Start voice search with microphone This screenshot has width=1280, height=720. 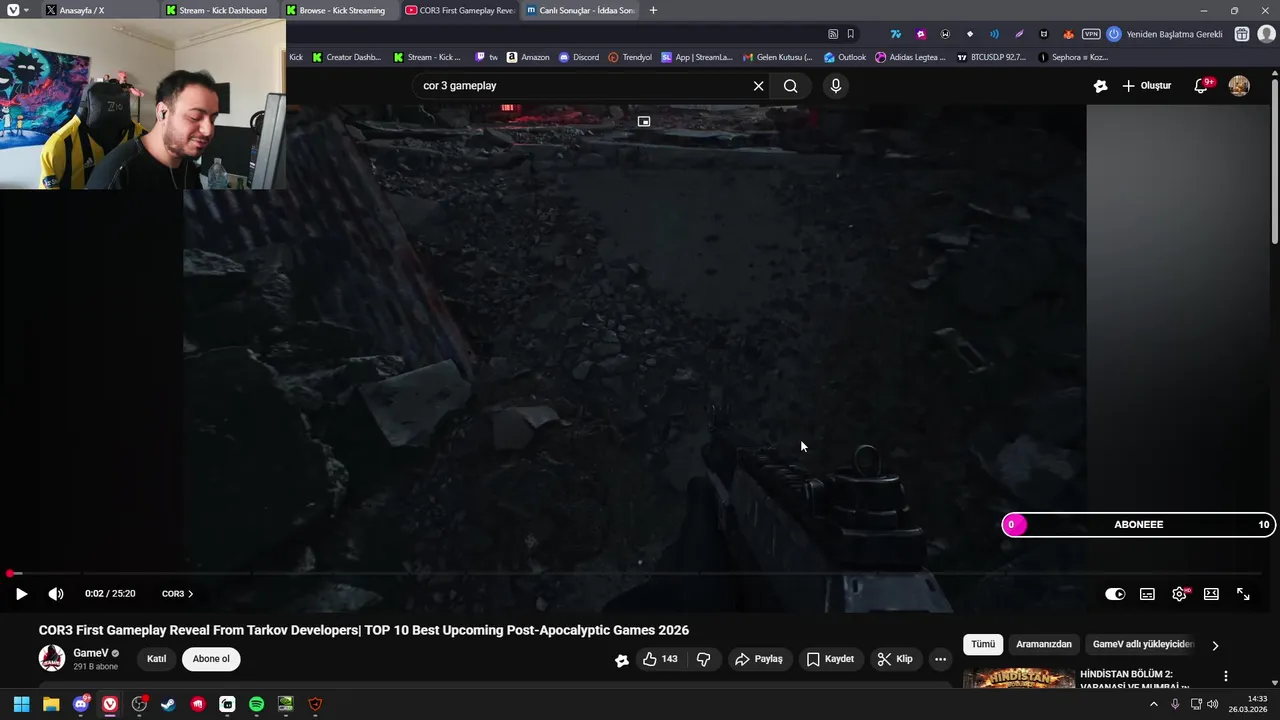pyautogui.click(x=836, y=86)
